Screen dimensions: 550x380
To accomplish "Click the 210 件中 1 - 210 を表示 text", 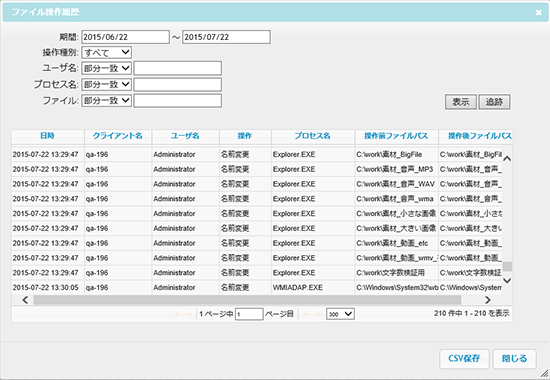I will (471, 313).
